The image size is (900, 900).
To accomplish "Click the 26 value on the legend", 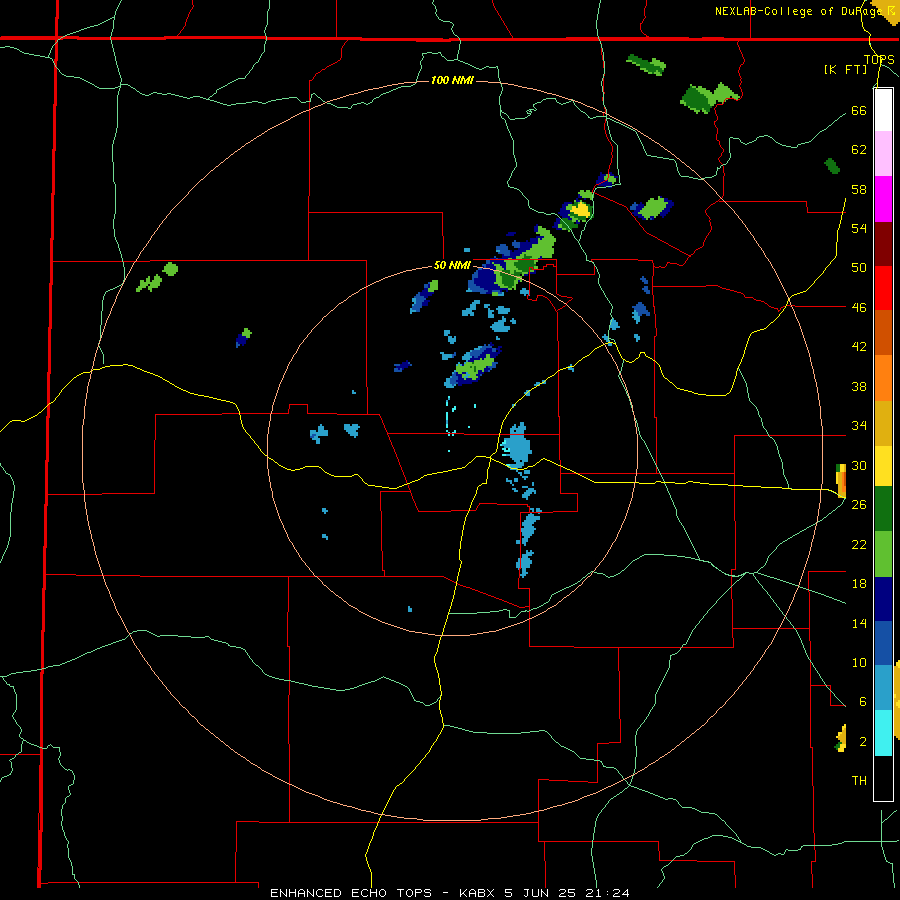I will [859, 505].
